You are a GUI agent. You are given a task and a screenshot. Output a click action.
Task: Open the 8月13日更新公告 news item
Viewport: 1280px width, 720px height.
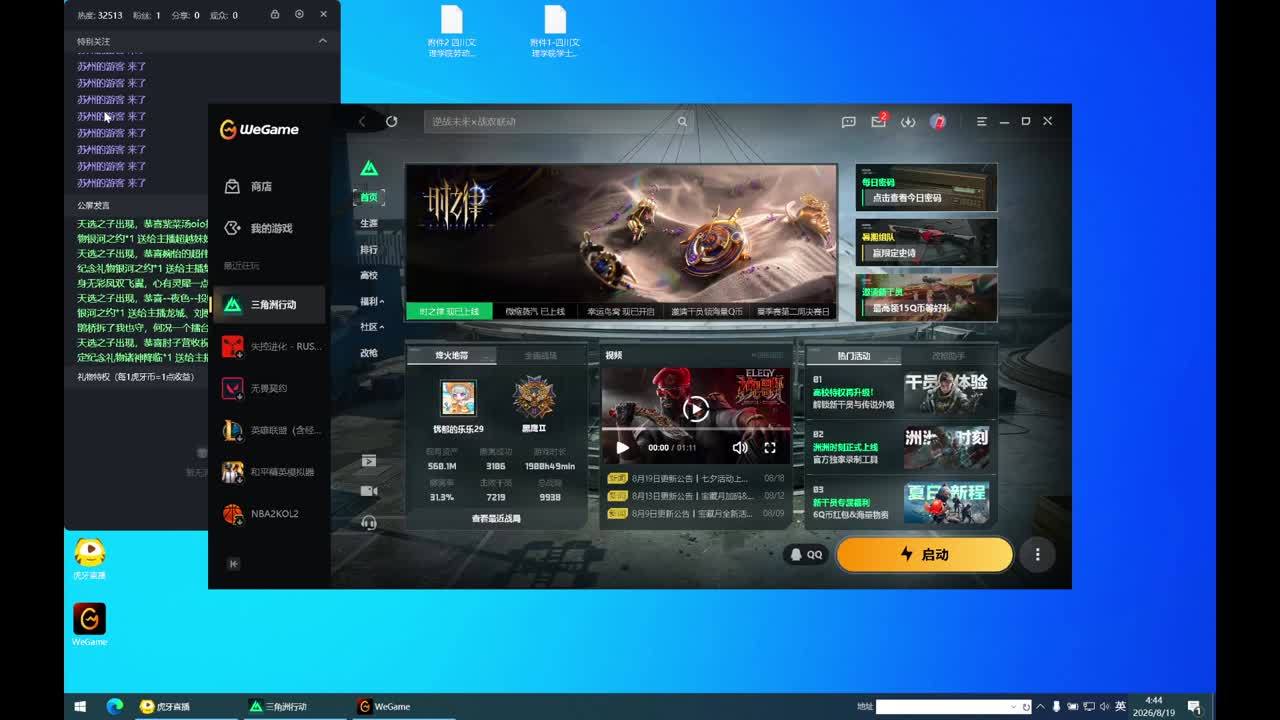(696, 496)
